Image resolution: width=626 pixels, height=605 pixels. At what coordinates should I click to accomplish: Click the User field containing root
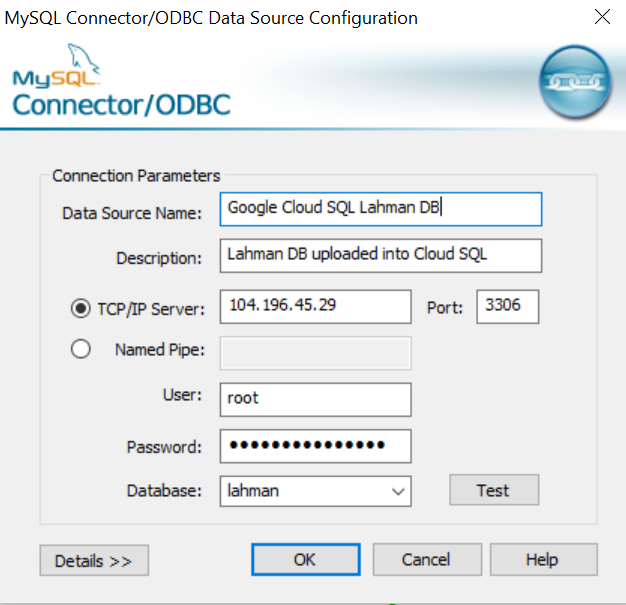click(315, 399)
